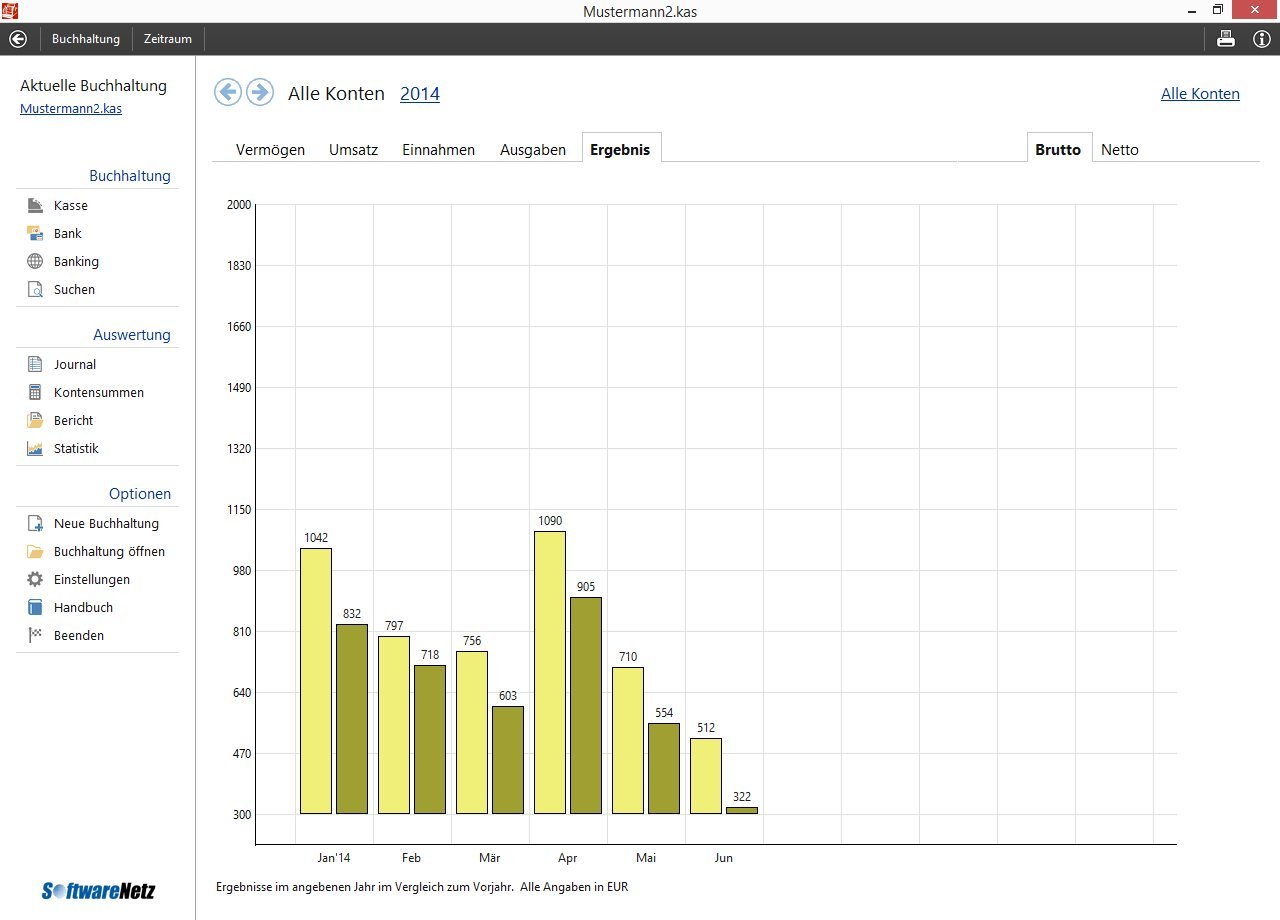Go to next period with right arrow

260,92
